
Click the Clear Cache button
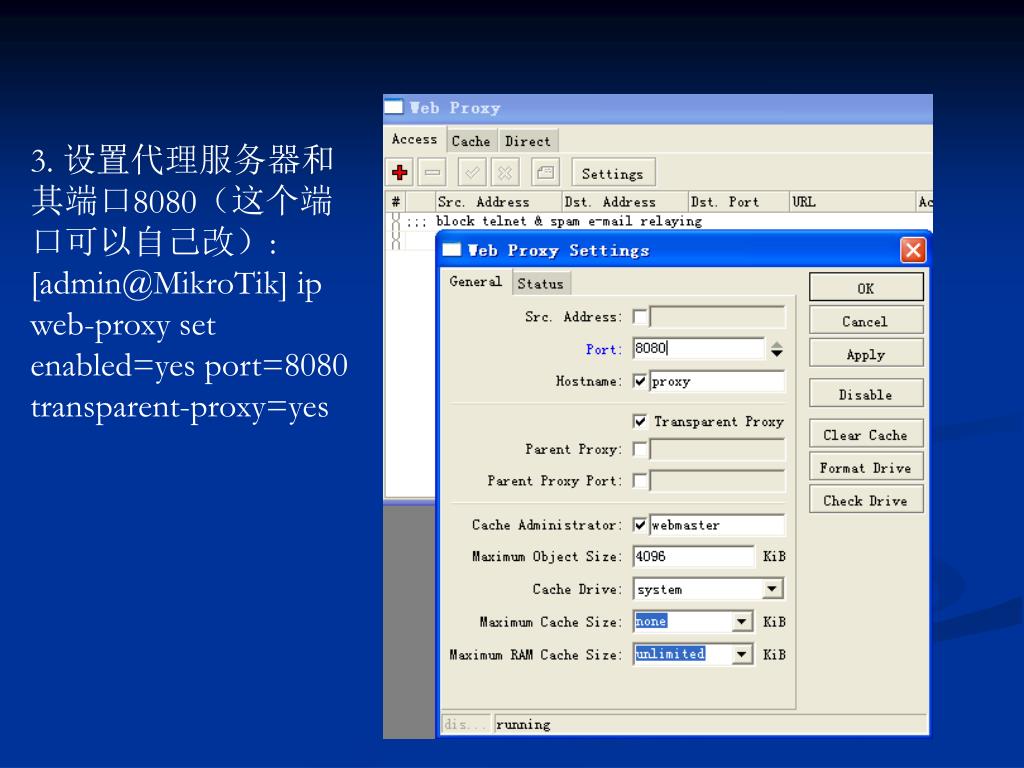point(866,435)
